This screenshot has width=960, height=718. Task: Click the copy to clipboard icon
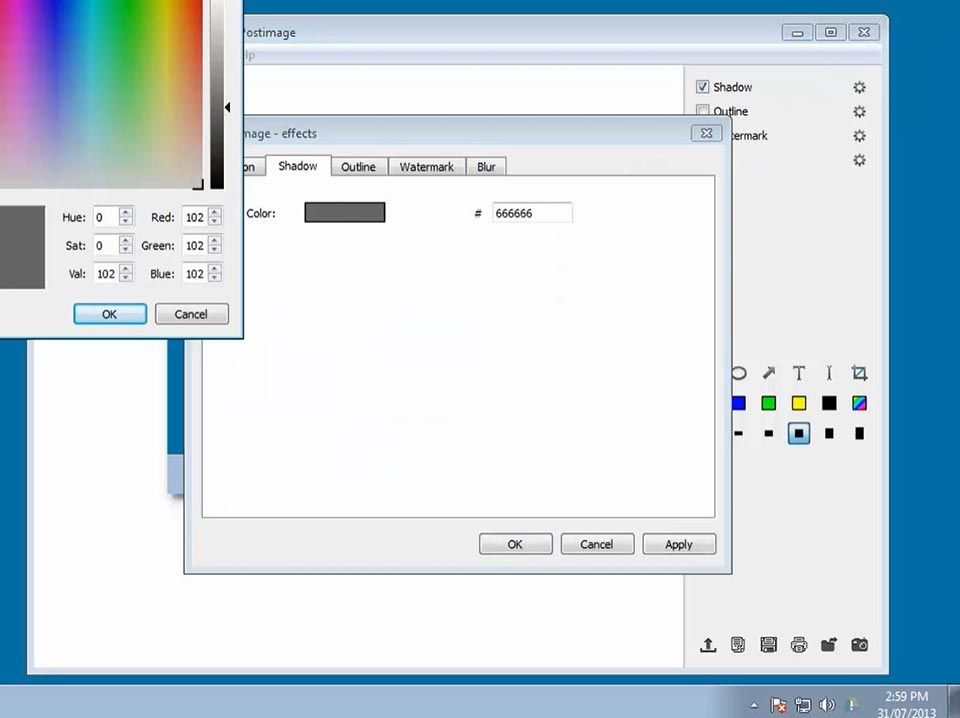738,645
